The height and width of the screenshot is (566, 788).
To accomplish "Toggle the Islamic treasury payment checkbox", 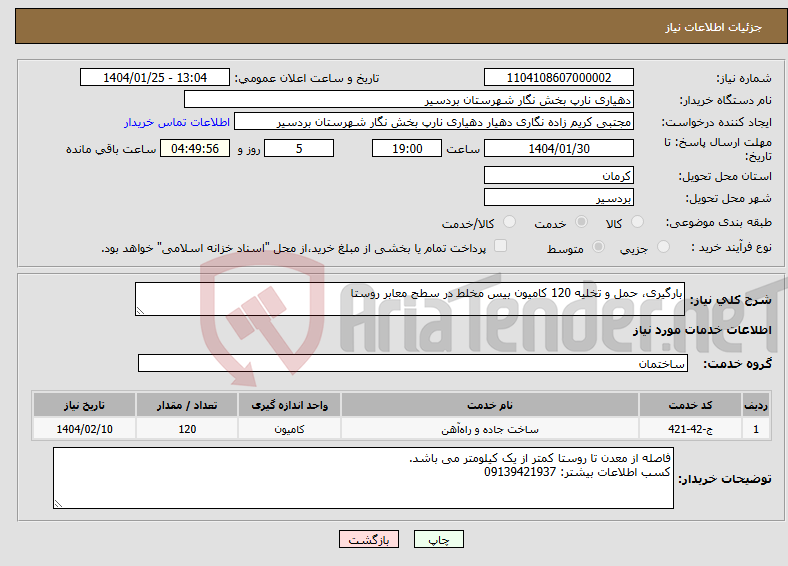I will point(501,246).
